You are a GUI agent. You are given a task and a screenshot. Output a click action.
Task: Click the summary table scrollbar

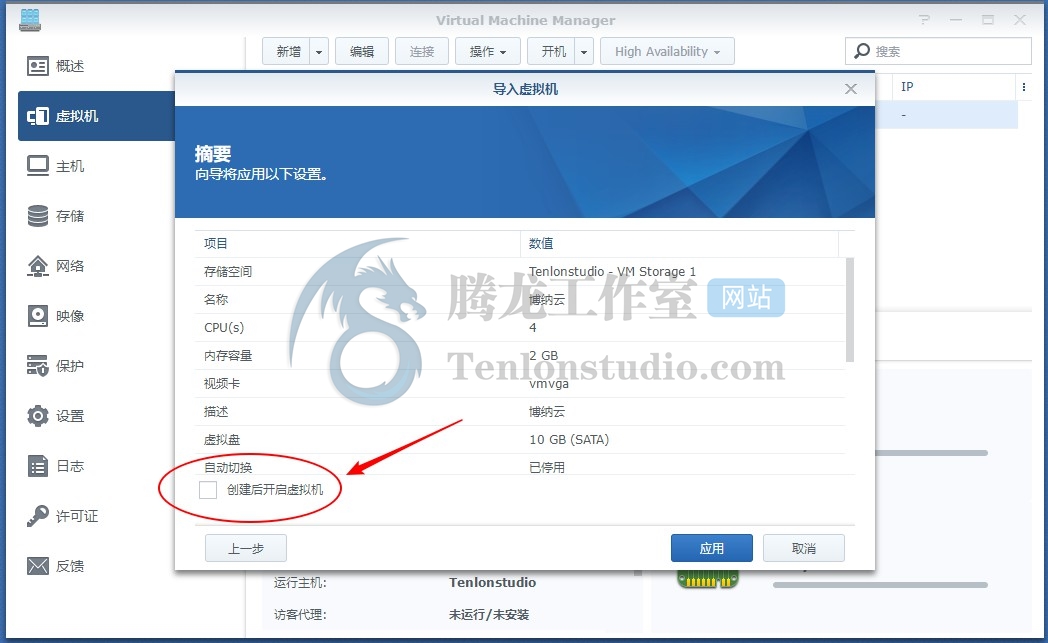849,309
